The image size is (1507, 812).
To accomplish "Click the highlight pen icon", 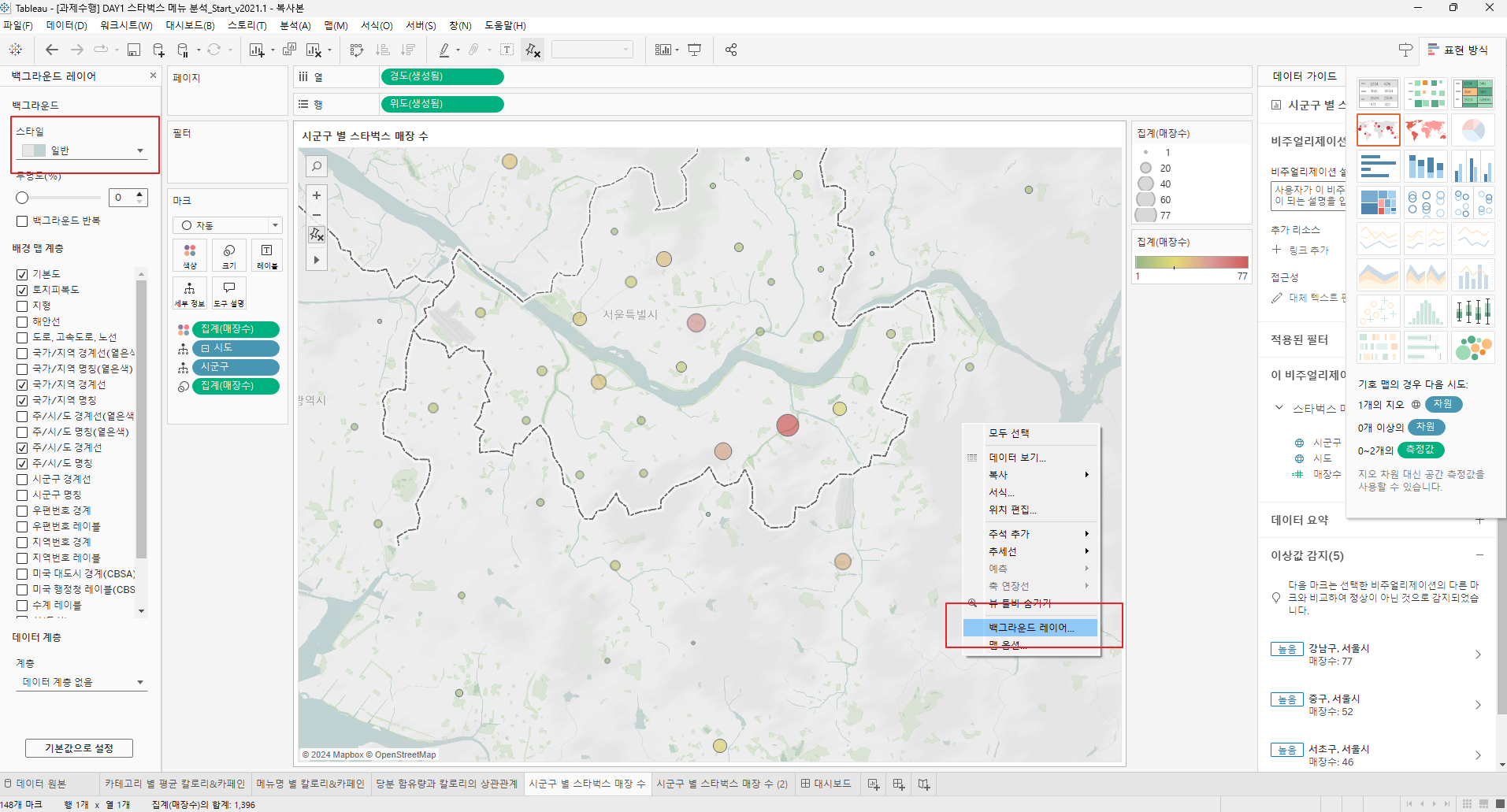I will pos(444,50).
